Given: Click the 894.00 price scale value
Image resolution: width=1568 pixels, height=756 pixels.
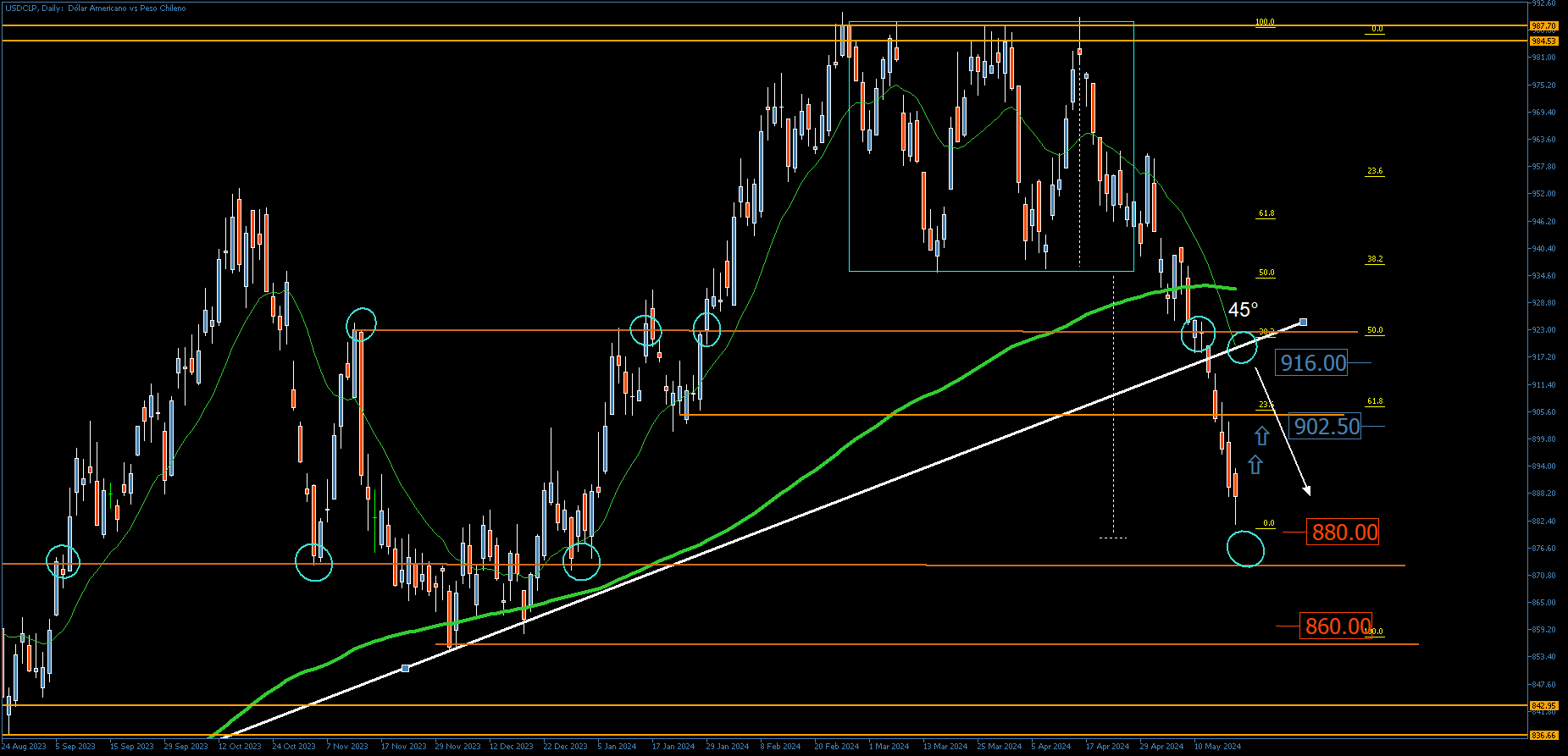Looking at the screenshot, I should point(1544,466).
